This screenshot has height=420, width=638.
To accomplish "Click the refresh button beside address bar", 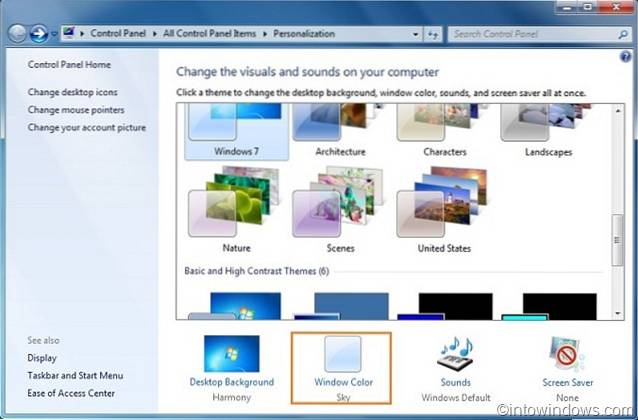I will point(433,35).
